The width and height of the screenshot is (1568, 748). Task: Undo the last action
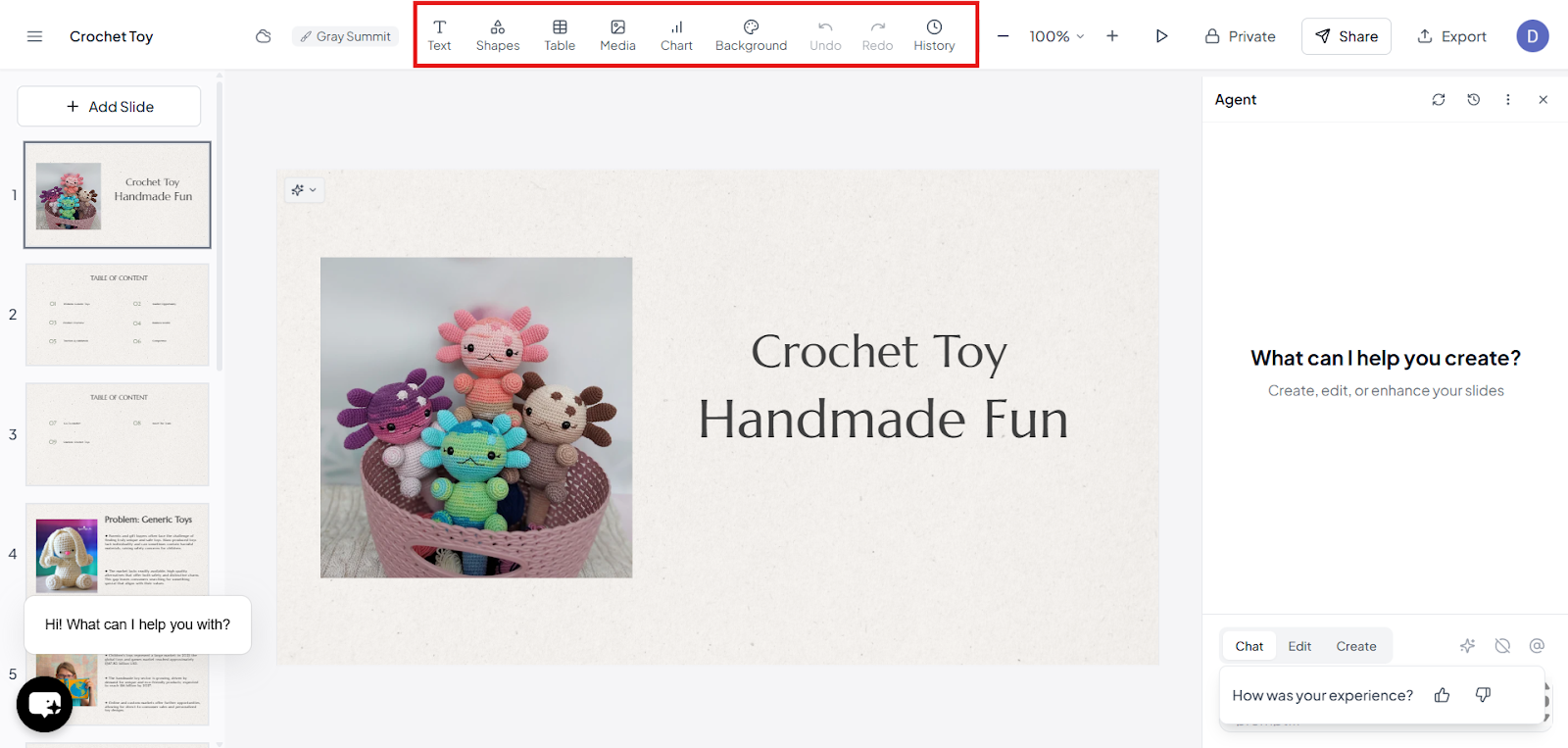click(x=825, y=35)
